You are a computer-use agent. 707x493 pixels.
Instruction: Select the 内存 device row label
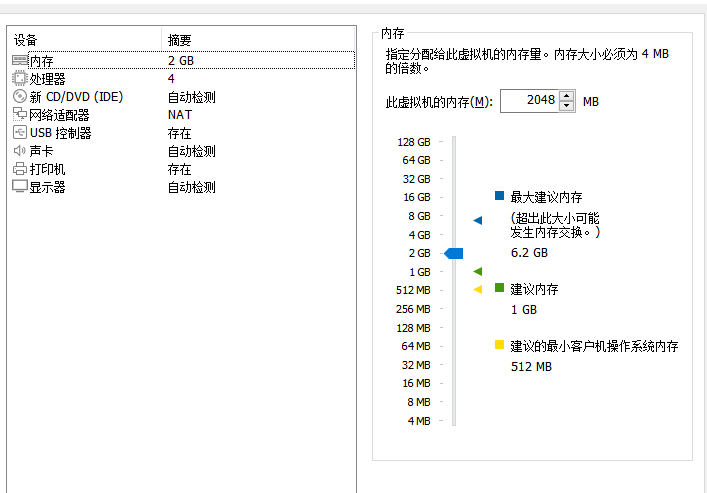(x=41, y=61)
